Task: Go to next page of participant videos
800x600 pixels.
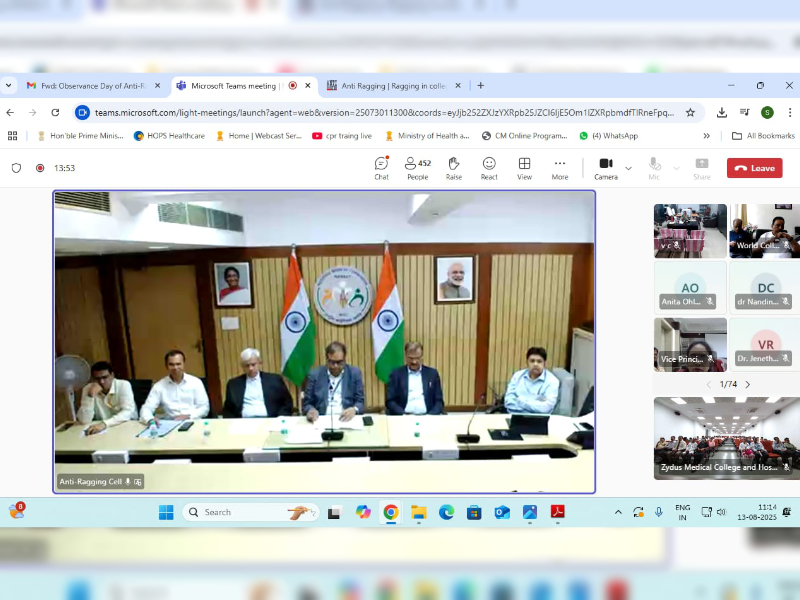Action: (747, 384)
